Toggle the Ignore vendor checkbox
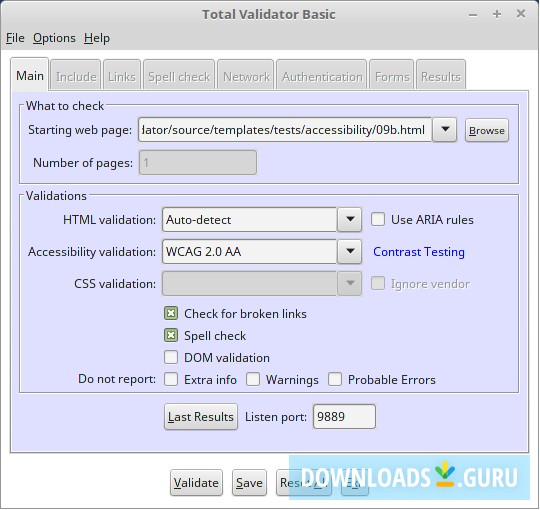The height and width of the screenshot is (510, 540). (x=378, y=284)
